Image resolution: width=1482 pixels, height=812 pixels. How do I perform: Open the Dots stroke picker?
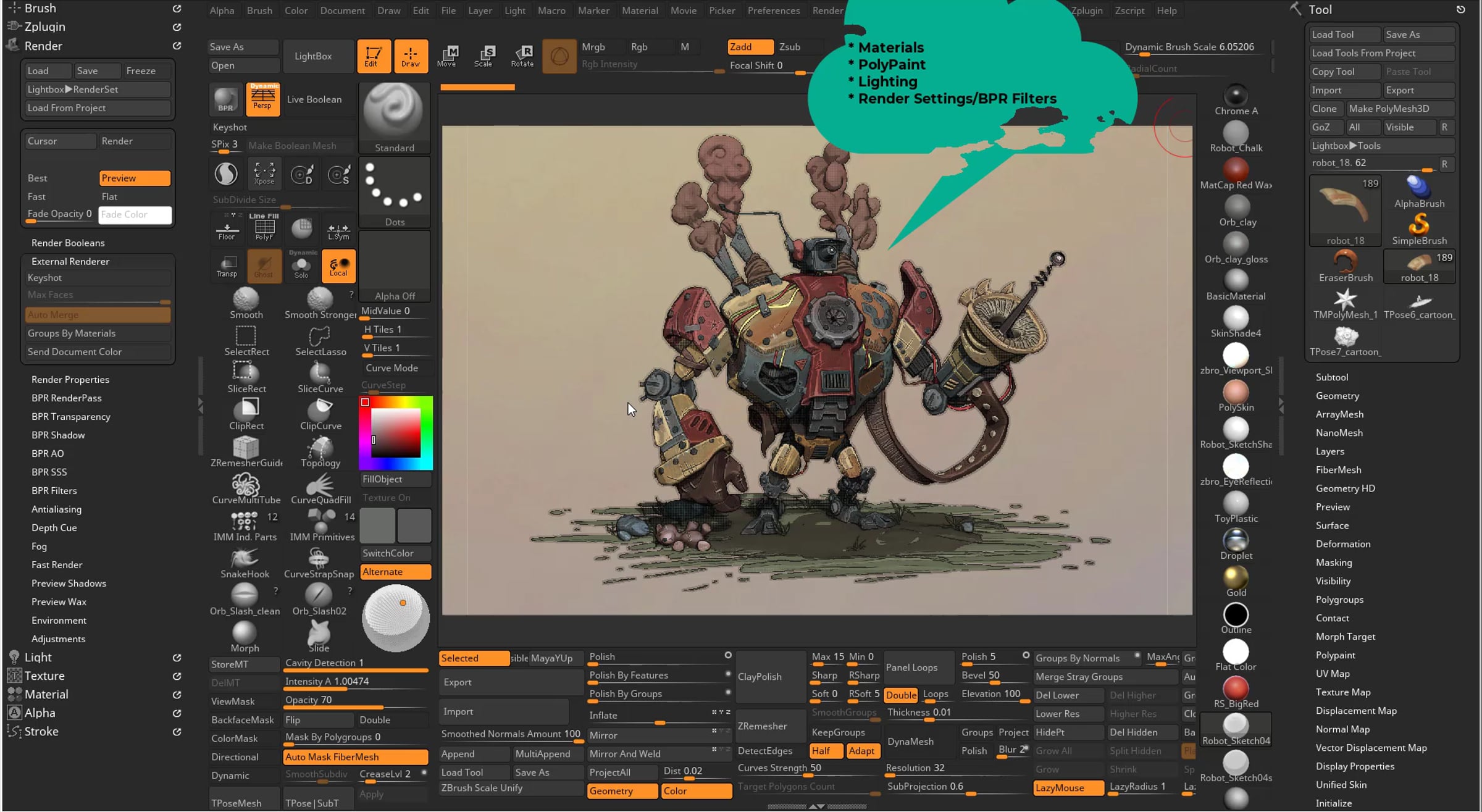394,193
